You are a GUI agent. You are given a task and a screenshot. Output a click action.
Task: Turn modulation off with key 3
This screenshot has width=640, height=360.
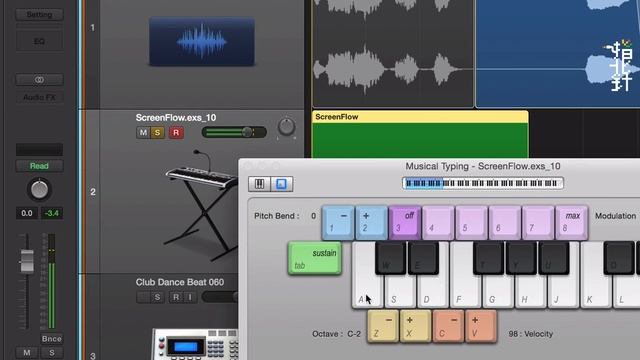[405, 223]
